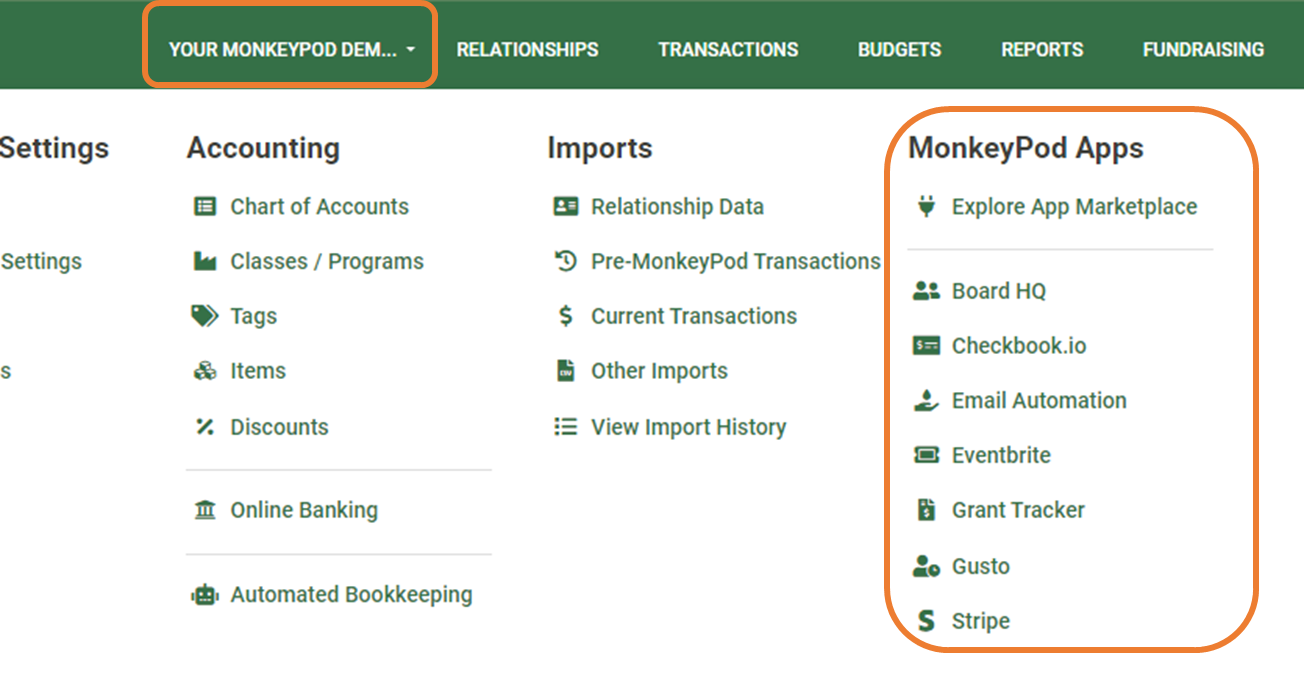Select the Items icon in the Accounting column
The height and width of the screenshot is (685, 1304).
click(x=205, y=371)
